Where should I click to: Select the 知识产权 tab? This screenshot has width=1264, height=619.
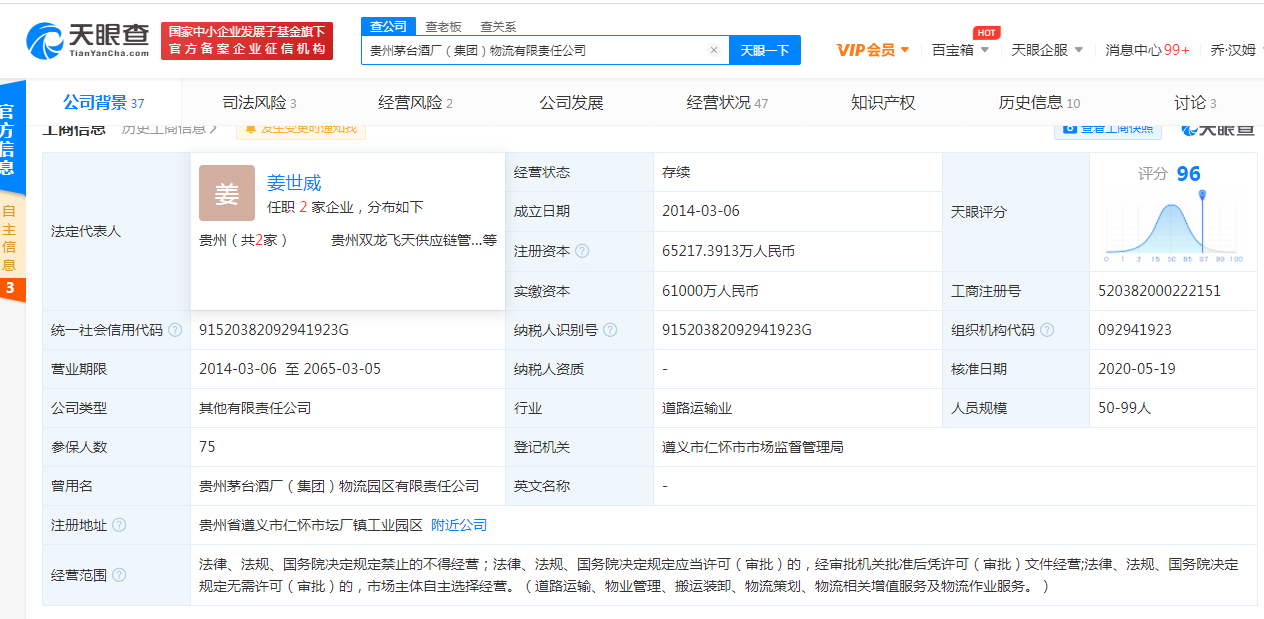pyautogui.click(x=883, y=103)
